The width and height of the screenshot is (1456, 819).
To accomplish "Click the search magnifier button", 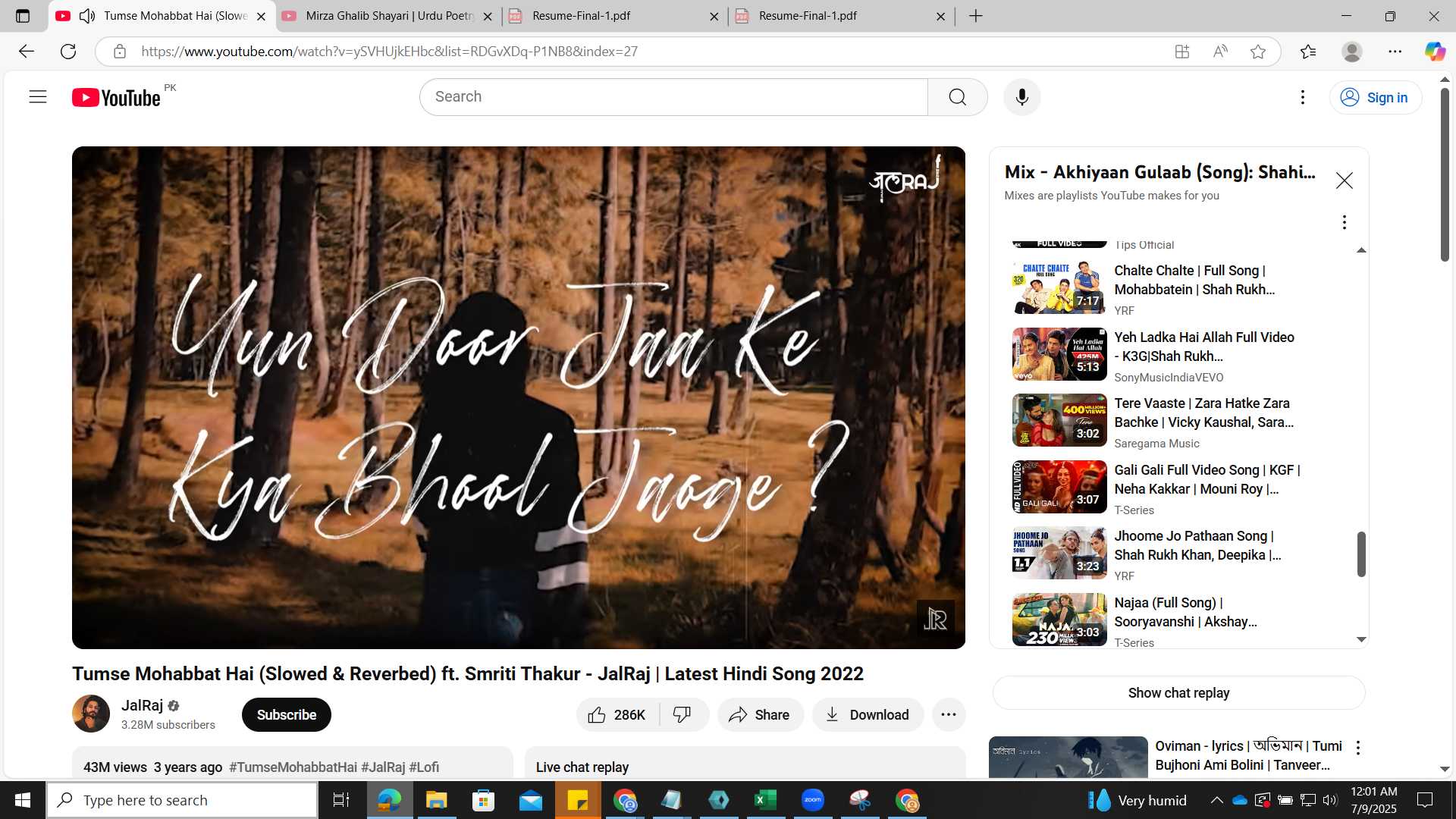I will click(x=957, y=97).
